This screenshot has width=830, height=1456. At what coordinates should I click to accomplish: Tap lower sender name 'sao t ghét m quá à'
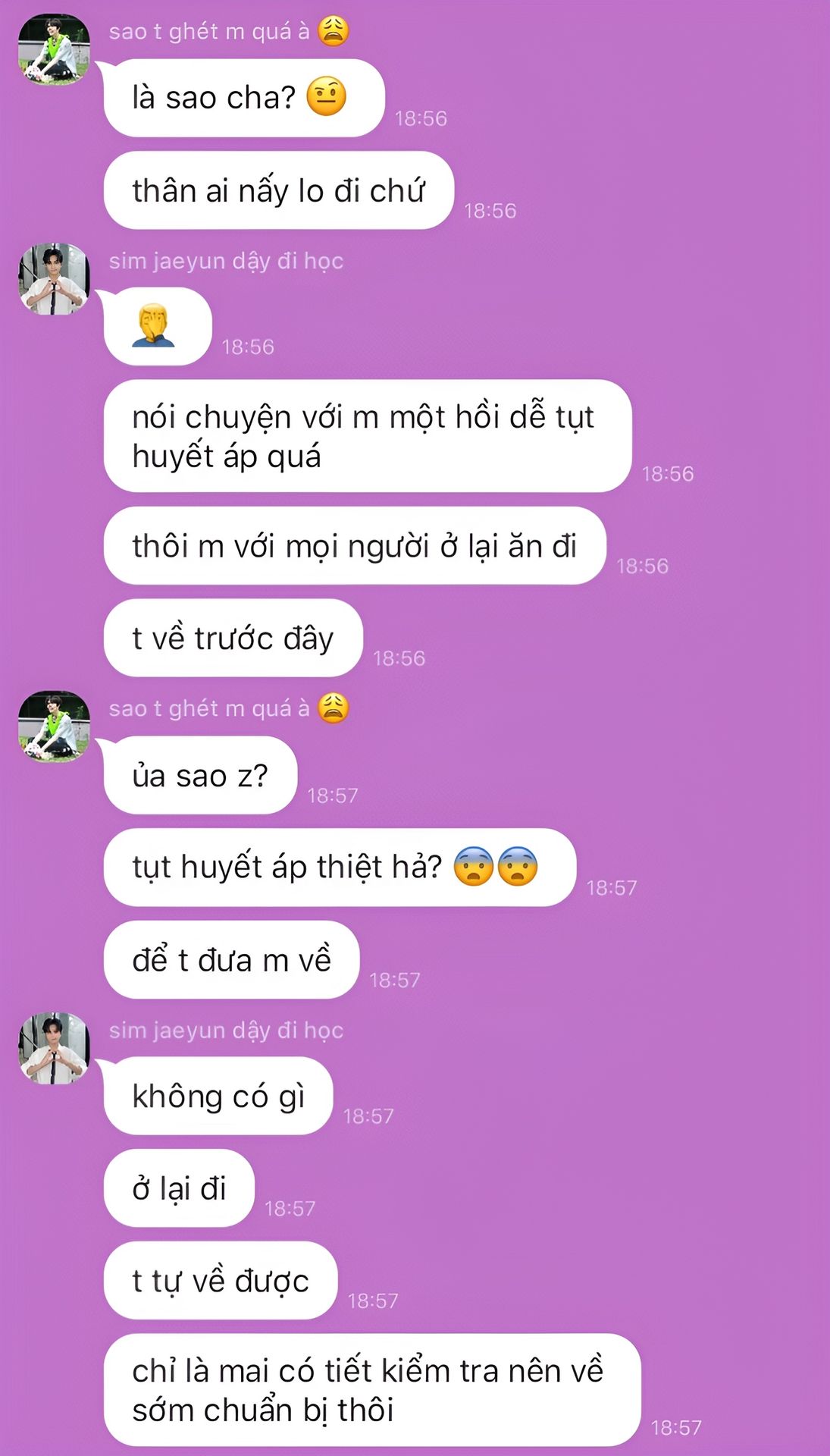(x=228, y=708)
